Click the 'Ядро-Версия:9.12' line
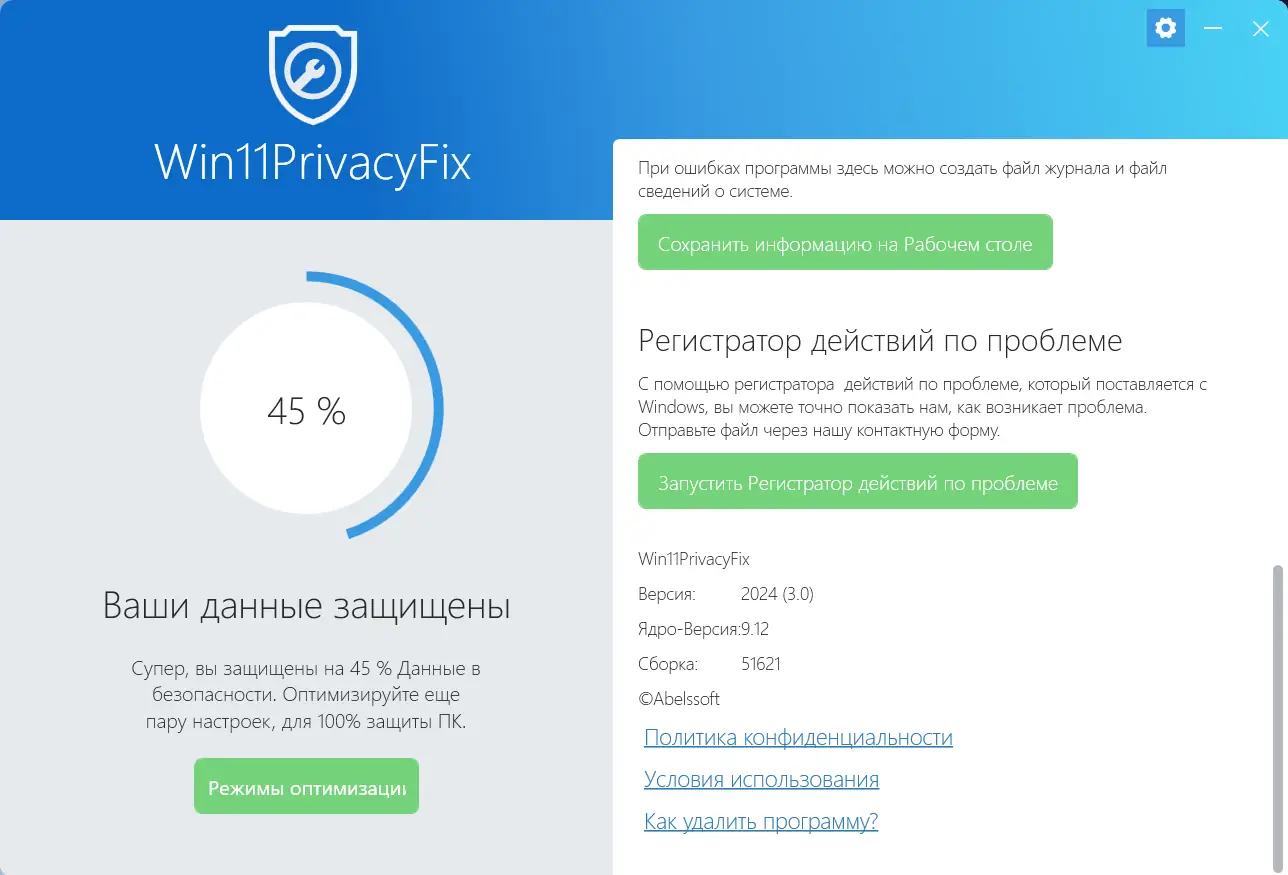The image size is (1288, 875). click(x=703, y=629)
